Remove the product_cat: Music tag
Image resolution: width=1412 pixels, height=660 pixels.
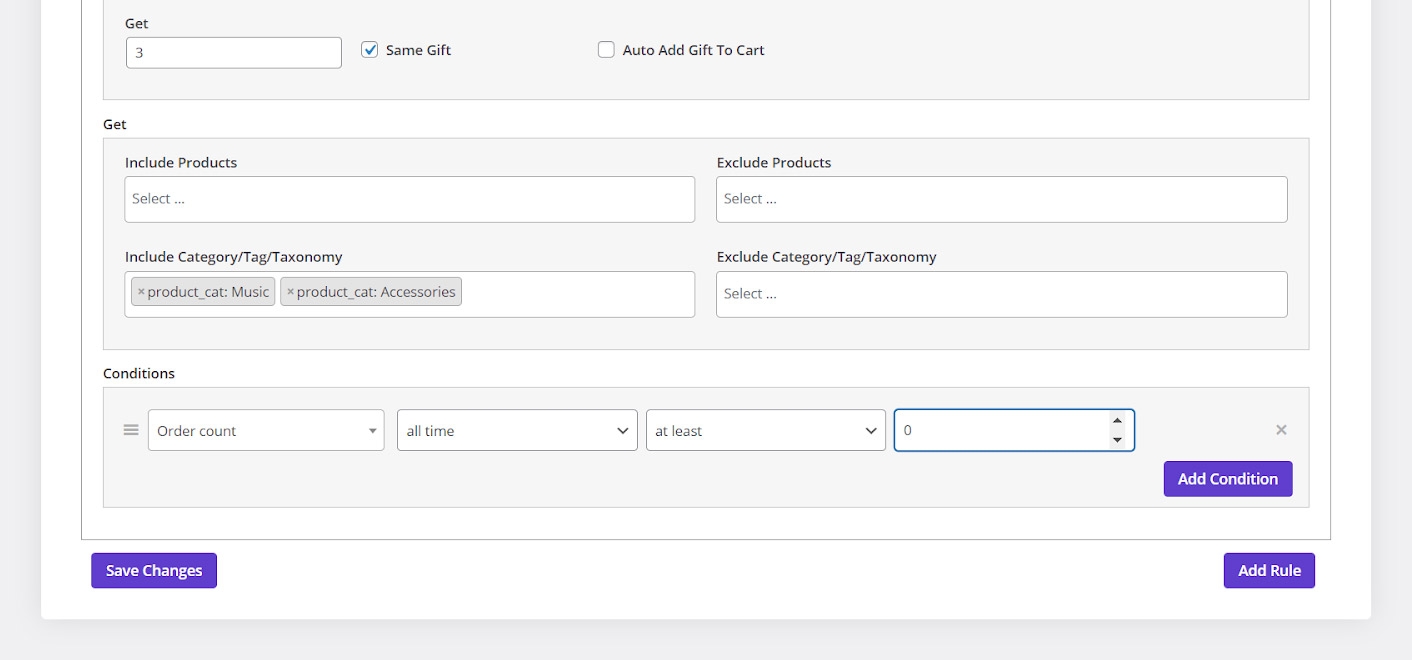tap(141, 292)
